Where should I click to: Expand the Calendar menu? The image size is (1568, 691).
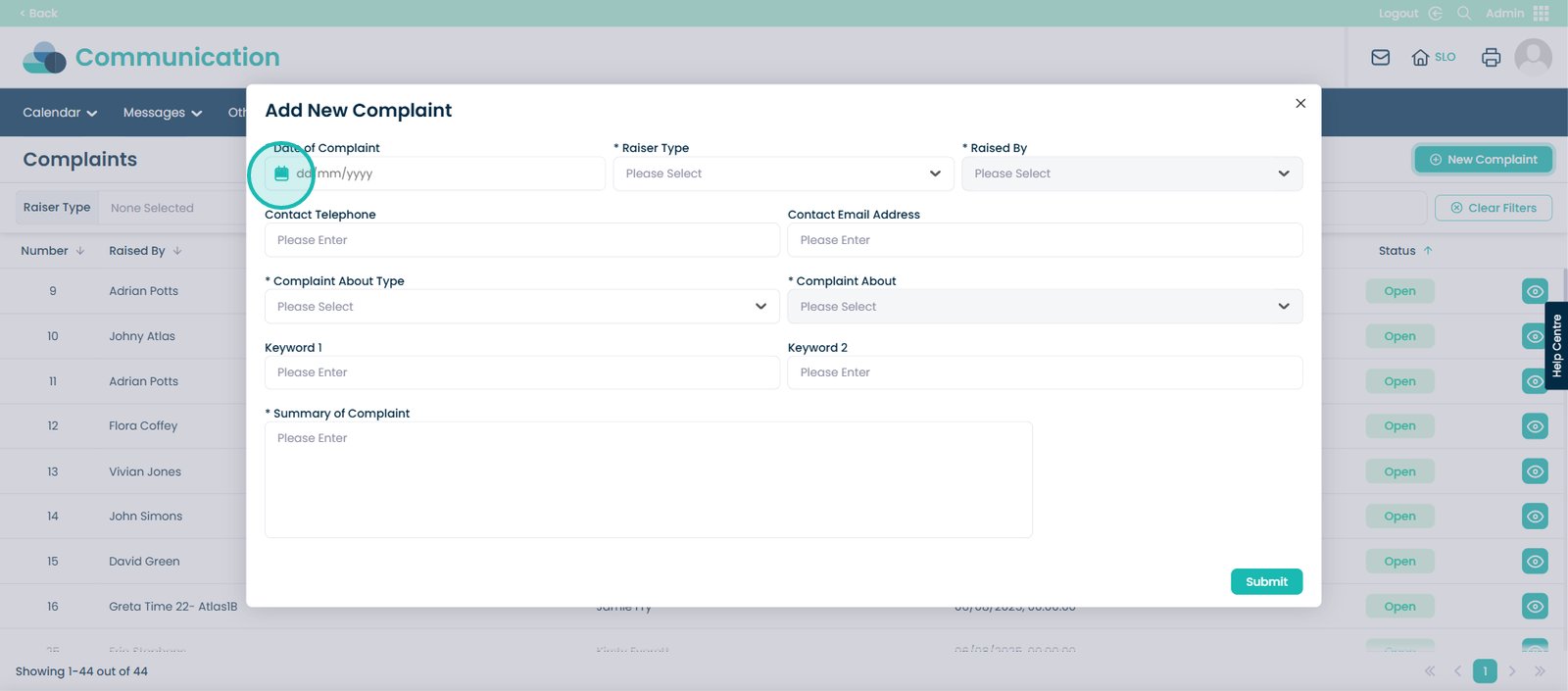point(60,113)
